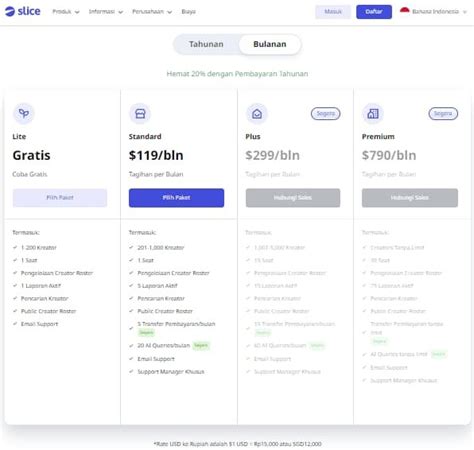474x450 pixels.
Task: Click the Standard plan storefront icon
Action: pyautogui.click(x=140, y=114)
